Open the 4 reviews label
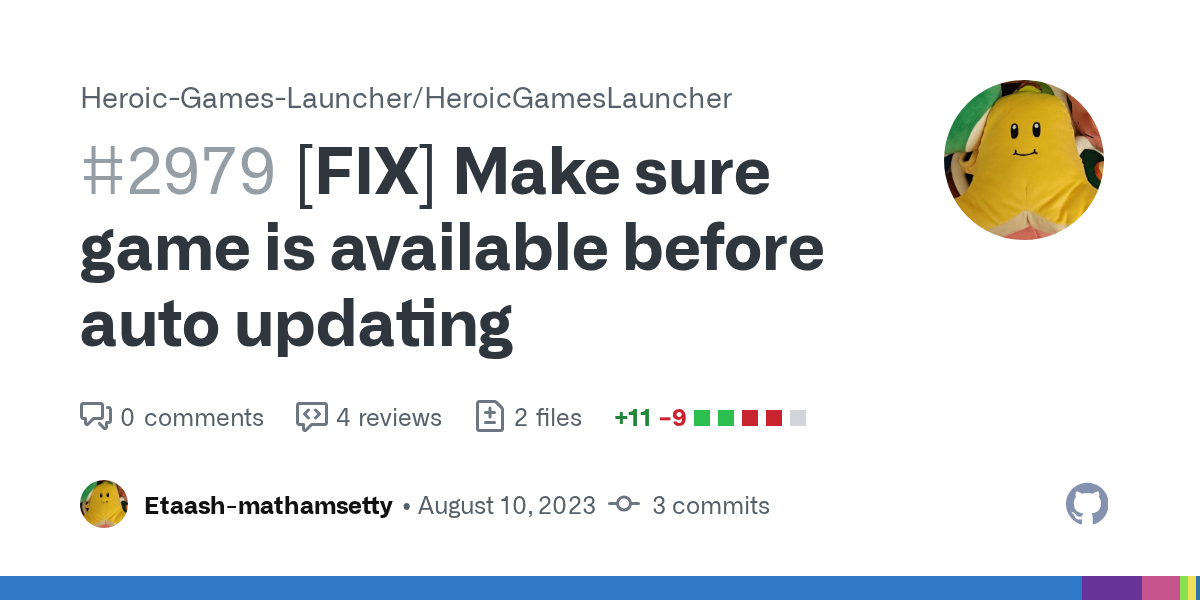 pyautogui.click(x=388, y=417)
